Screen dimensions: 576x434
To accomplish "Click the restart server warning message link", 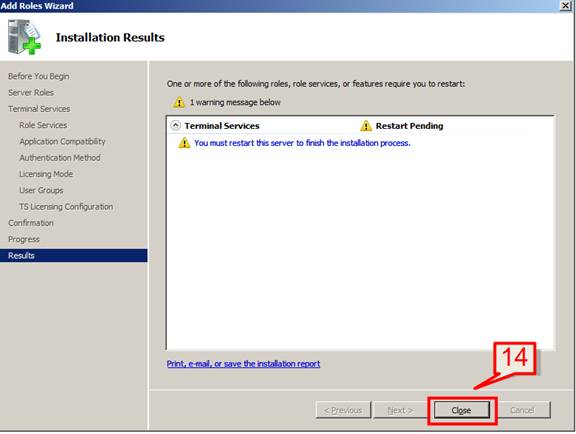I will pyautogui.click(x=302, y=143).
